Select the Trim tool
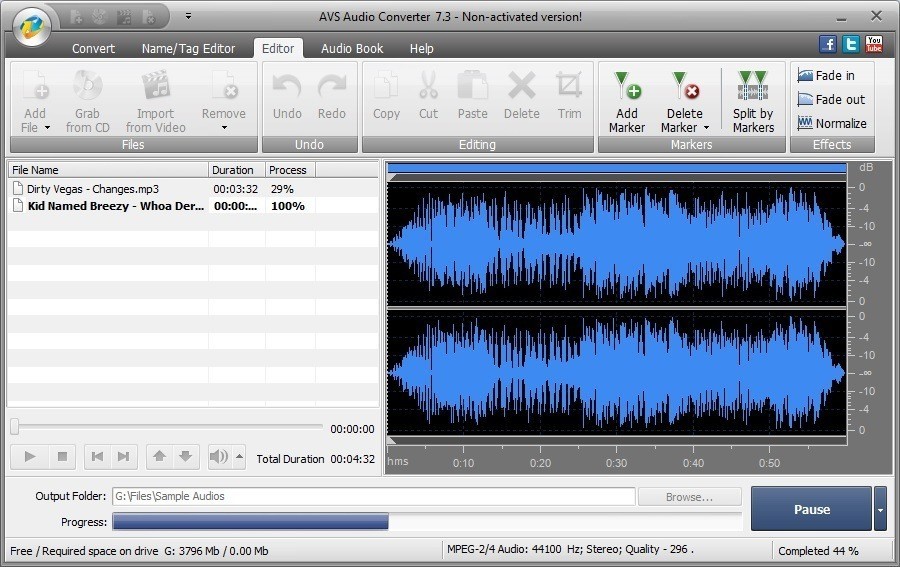Screen dimensions: 900x567 569,86
